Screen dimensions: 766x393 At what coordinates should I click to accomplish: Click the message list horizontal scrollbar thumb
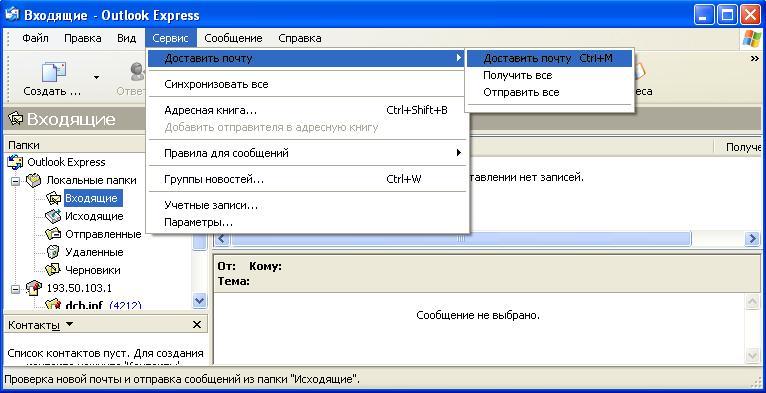[461, 239]
